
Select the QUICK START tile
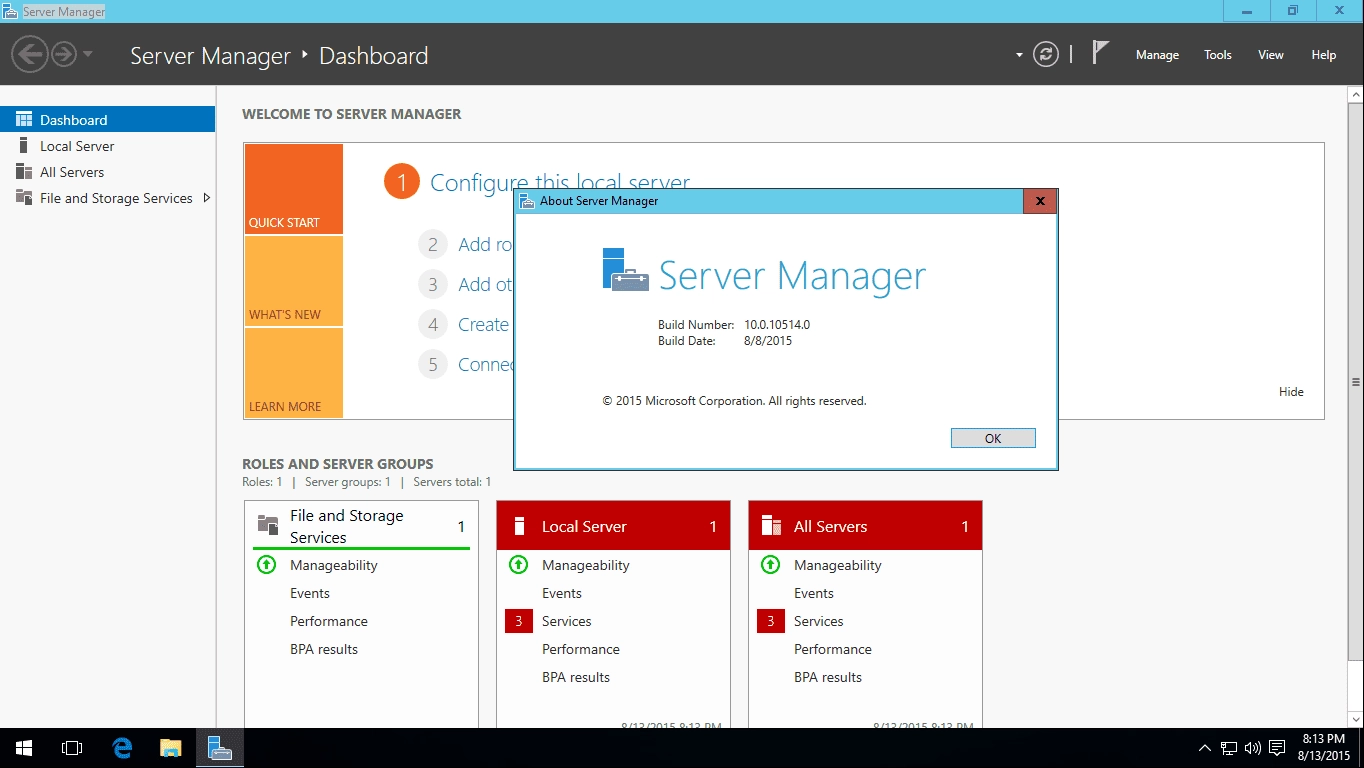click(x=294, y=189)
